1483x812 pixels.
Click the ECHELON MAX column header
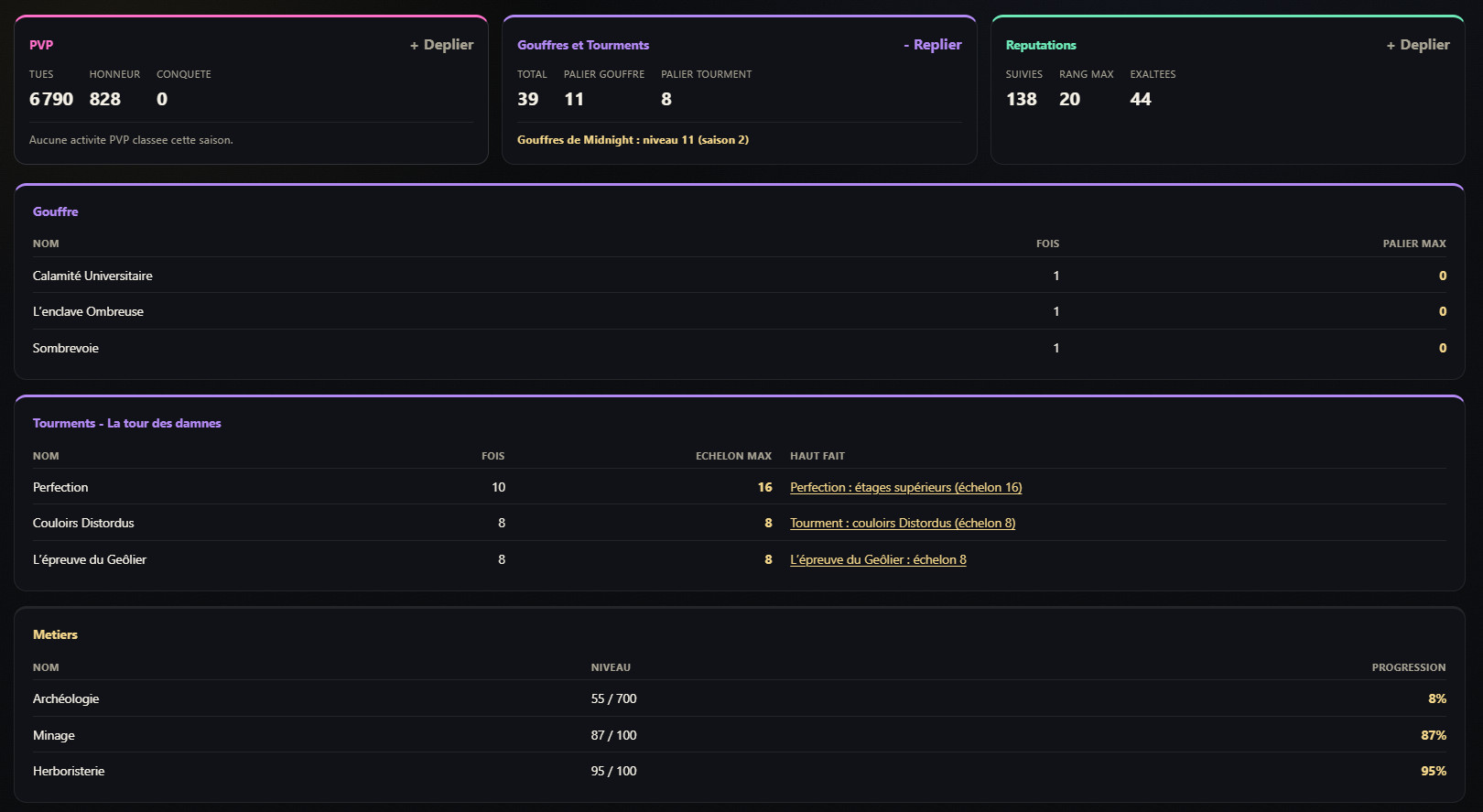point(733,456)
